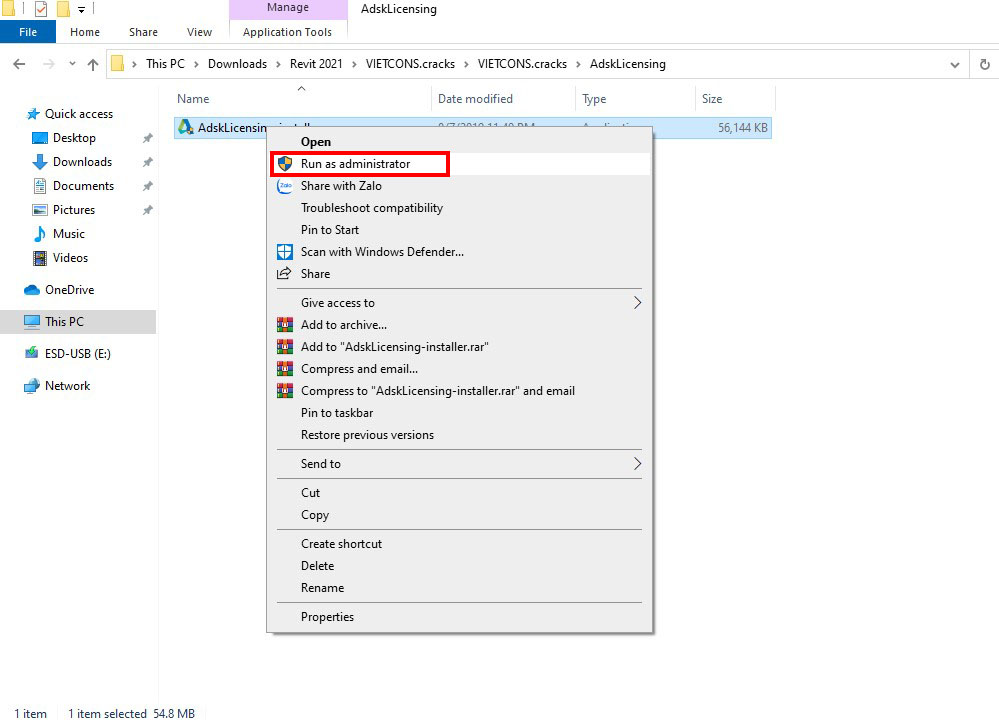
Task: Refresh the folder view with the refresh icon
Action: coord(985,63)
